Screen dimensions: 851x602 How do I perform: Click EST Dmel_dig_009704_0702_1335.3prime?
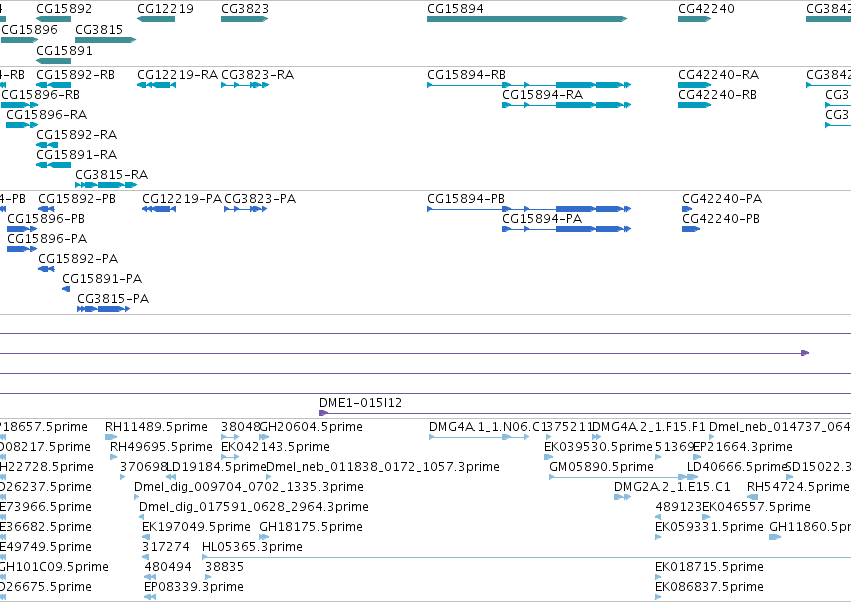(249, 487)
